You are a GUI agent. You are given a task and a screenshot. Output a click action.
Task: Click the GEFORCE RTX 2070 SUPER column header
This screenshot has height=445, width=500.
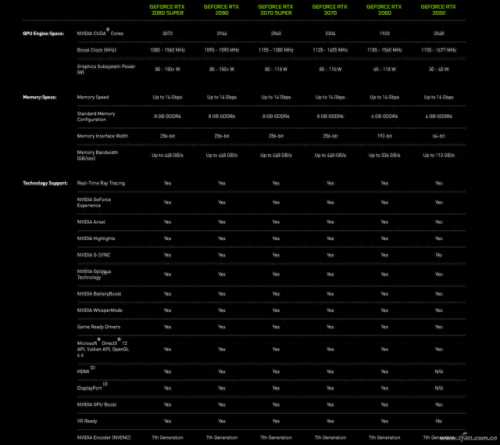tap(276, 10)
